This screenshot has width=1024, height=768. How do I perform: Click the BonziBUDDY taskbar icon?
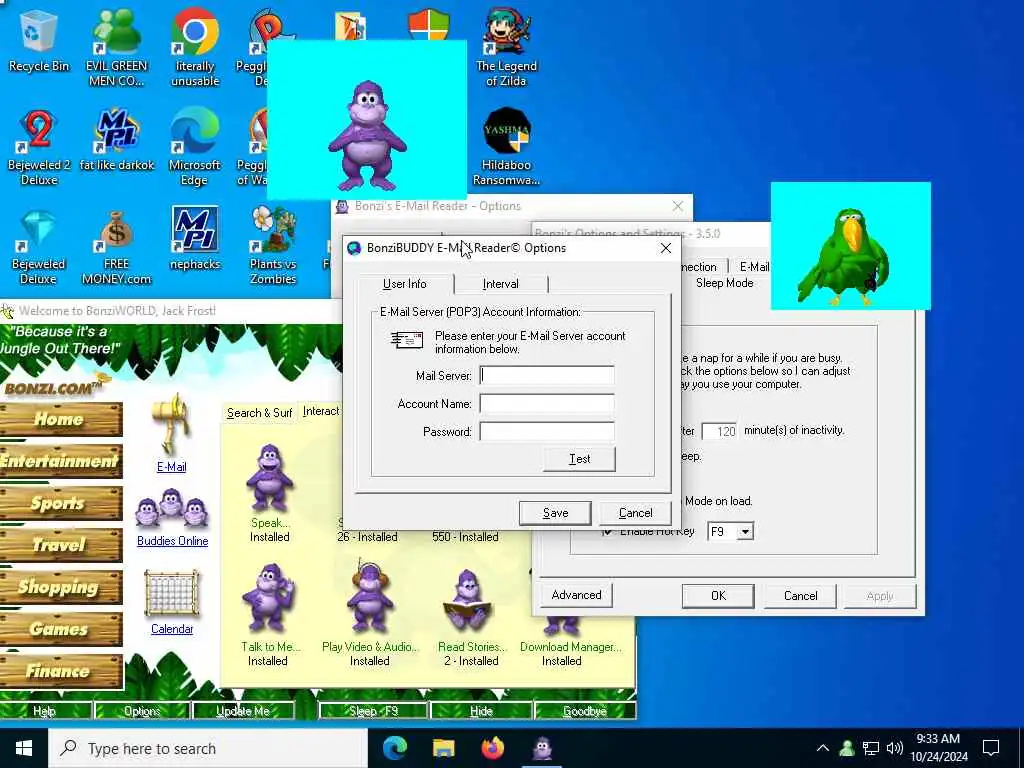click(542, 748)
